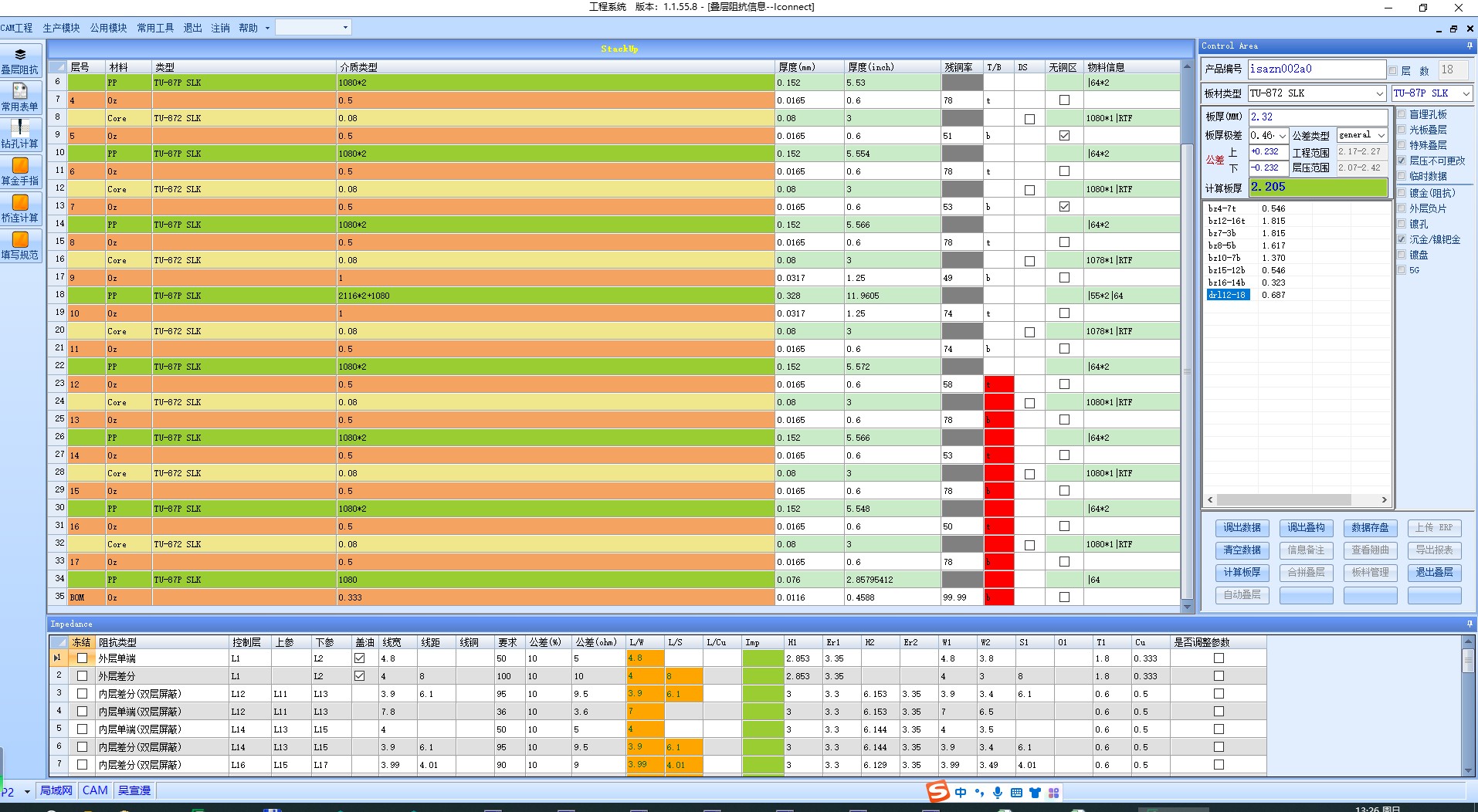Viewport: 1478px width, 812px height.
Task: Toggle 无铜区 checkbox in row 9
Action: [x=1064, y=136]
